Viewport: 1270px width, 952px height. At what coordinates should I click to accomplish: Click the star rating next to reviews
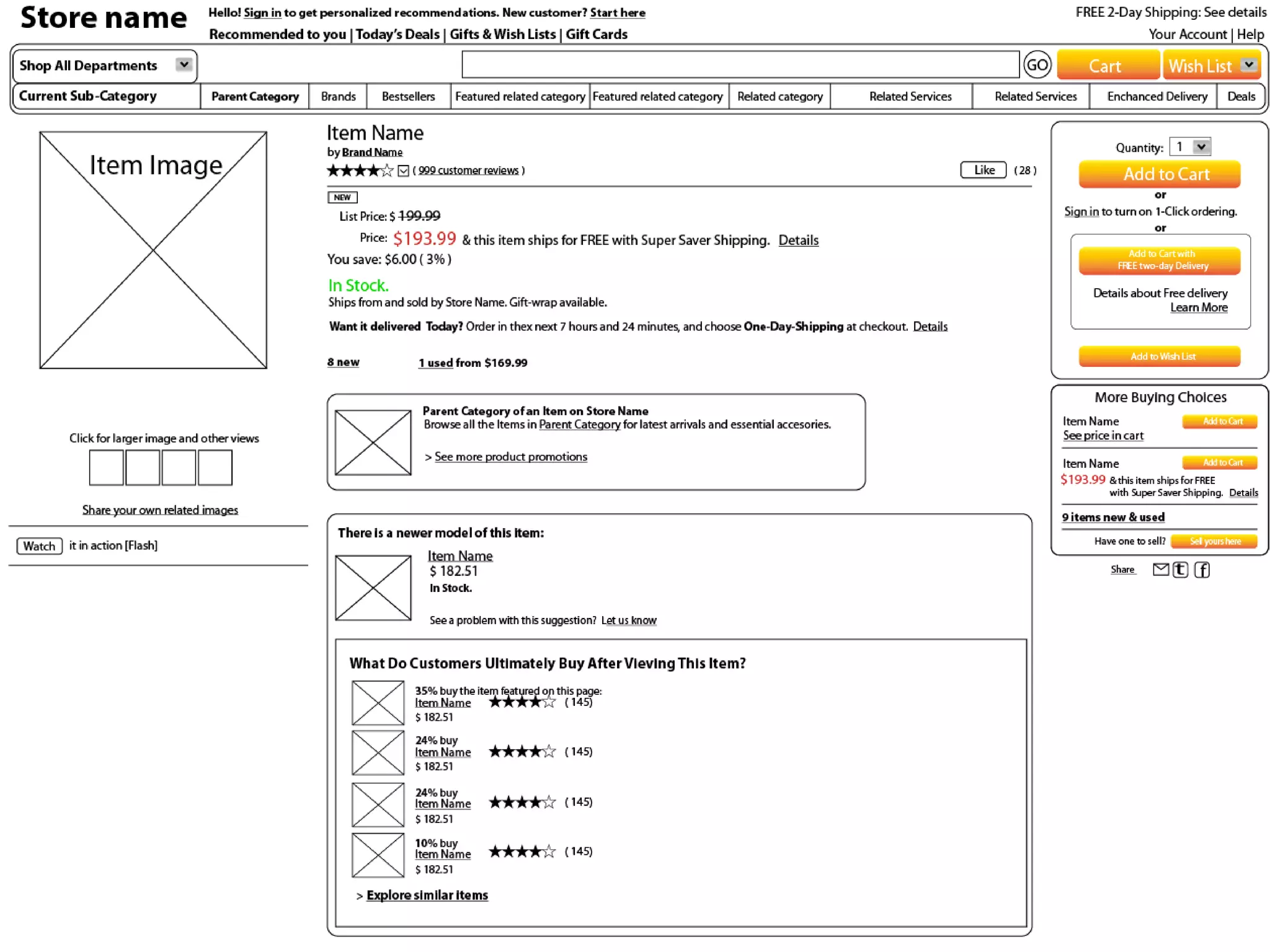point(360,170)
